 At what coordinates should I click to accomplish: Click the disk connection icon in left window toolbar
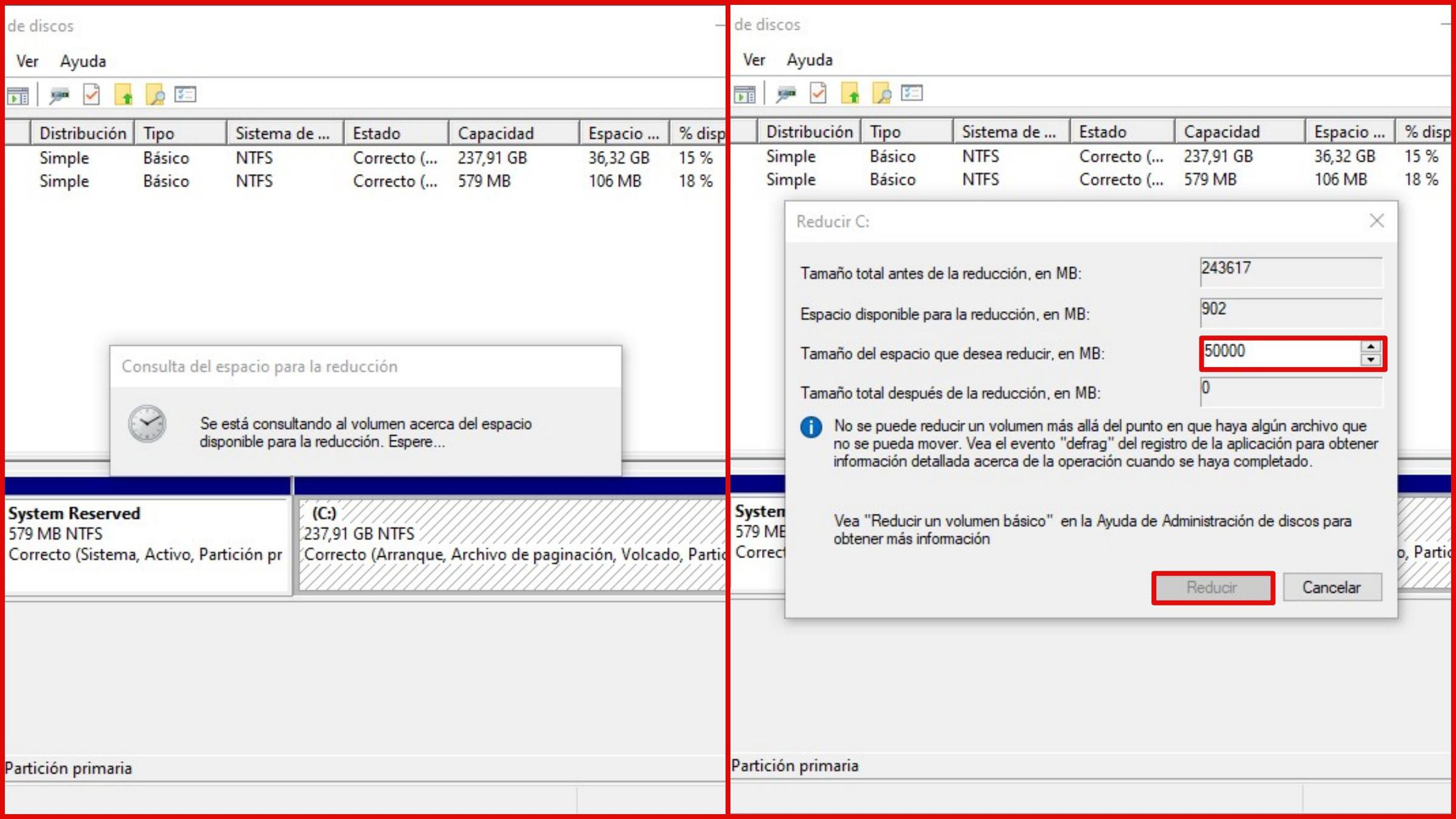coord(59,95)
